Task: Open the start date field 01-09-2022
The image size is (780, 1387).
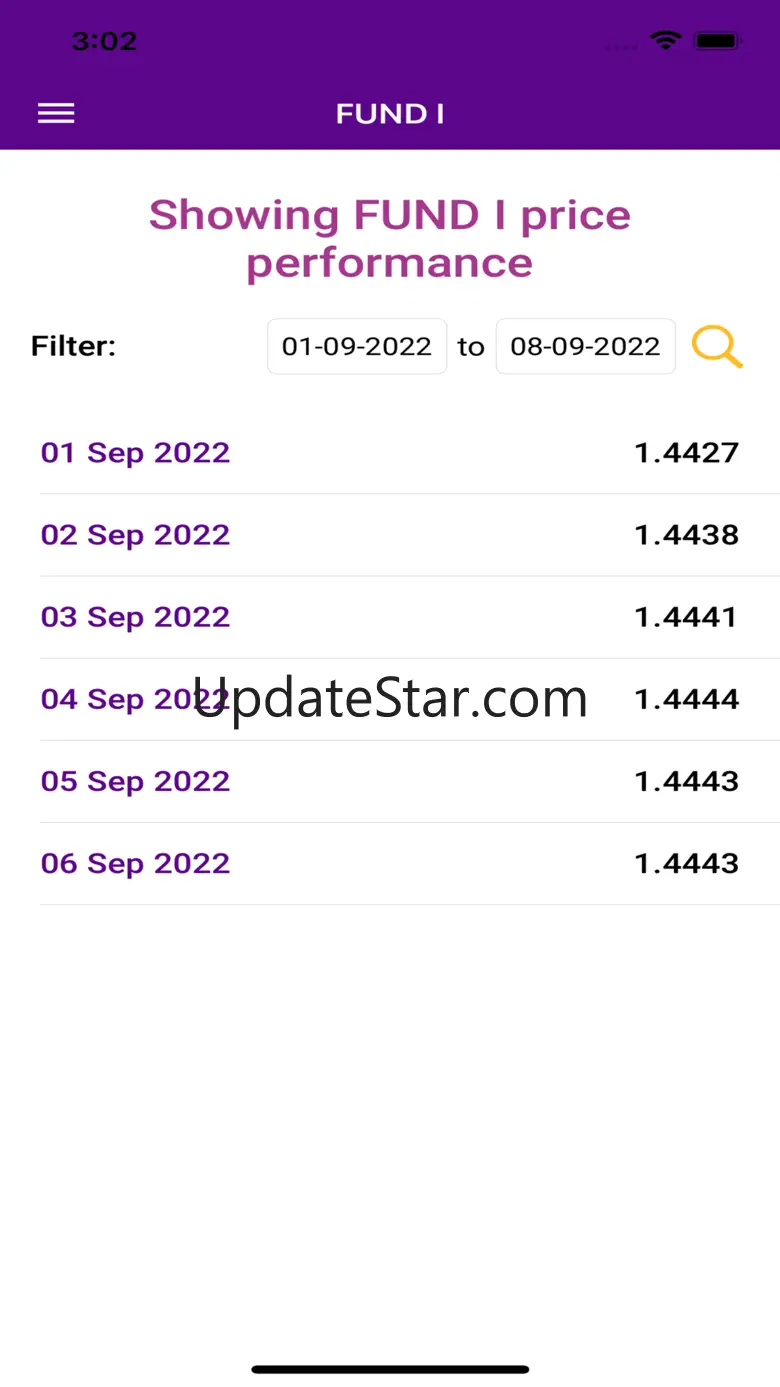Action: click(x=357, y=347)
